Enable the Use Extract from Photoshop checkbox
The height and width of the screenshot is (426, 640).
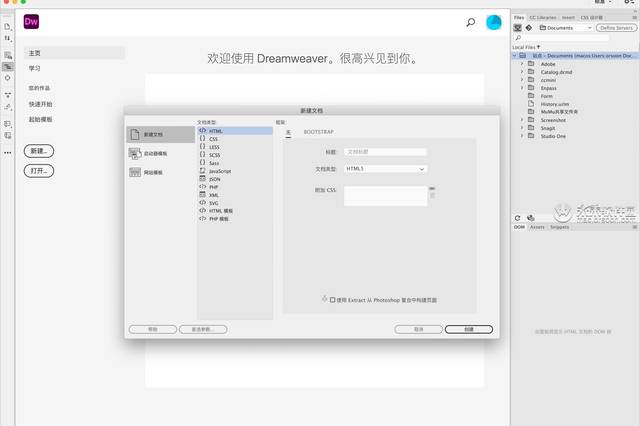(x=333, y=300)
